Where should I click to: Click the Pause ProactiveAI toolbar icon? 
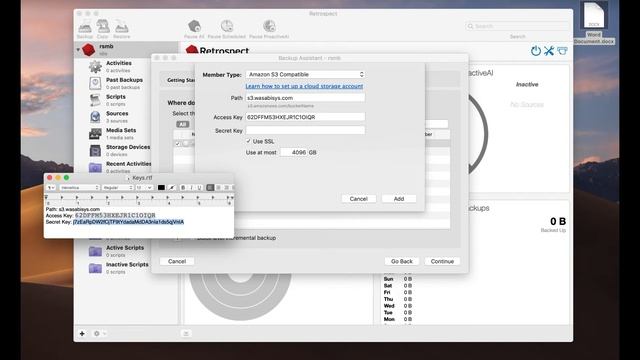[269, 26]
